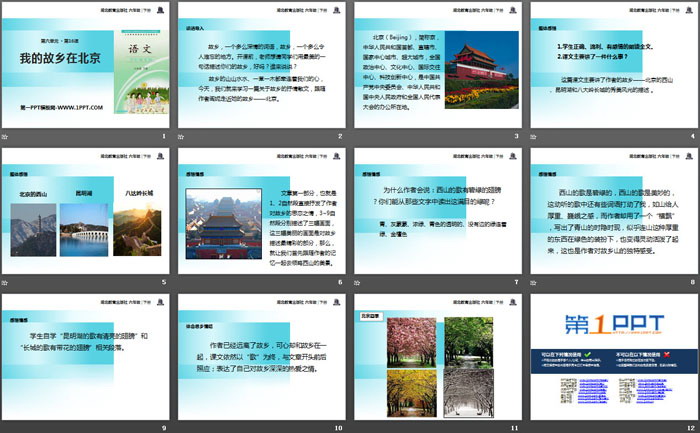700x433 pixels.
Task: Select slide 3 with the Tiananmen photo
Action: (438, 65)
